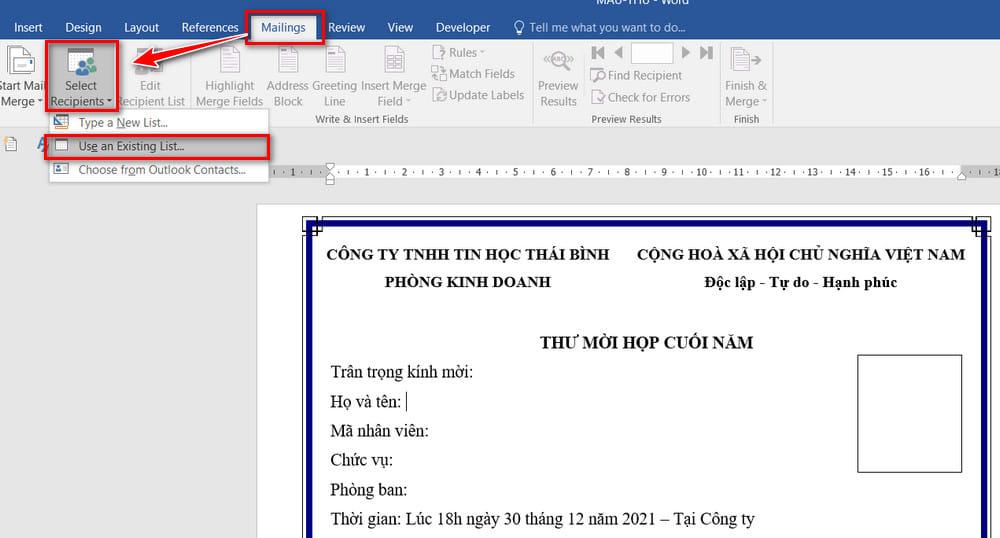Insert a Greeting Line
The width and height of the screenshot is (1000, 538).
[x=335, y=78]
